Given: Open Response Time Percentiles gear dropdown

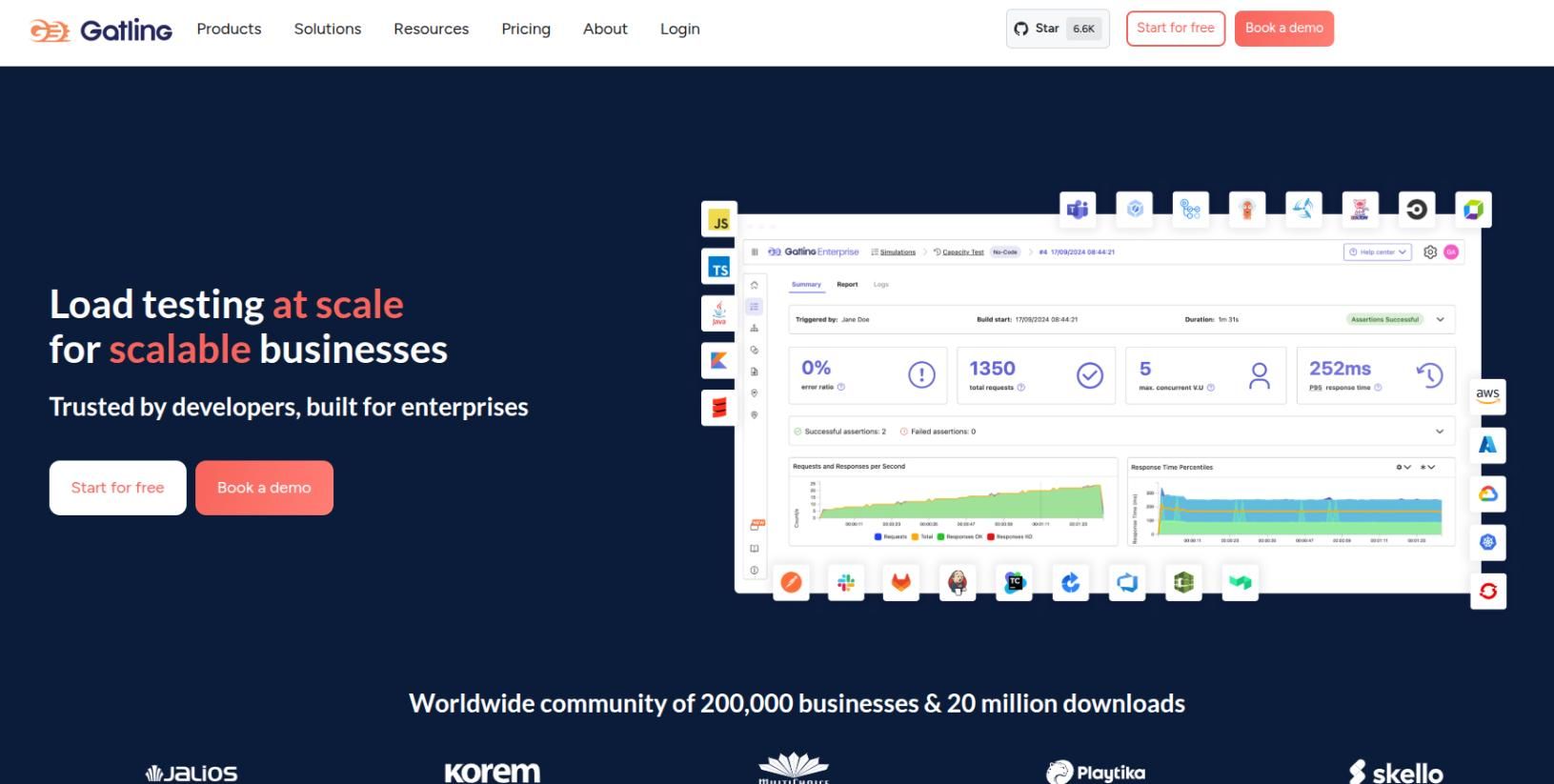Looking at the screenshot, I should coord(1403,467).
